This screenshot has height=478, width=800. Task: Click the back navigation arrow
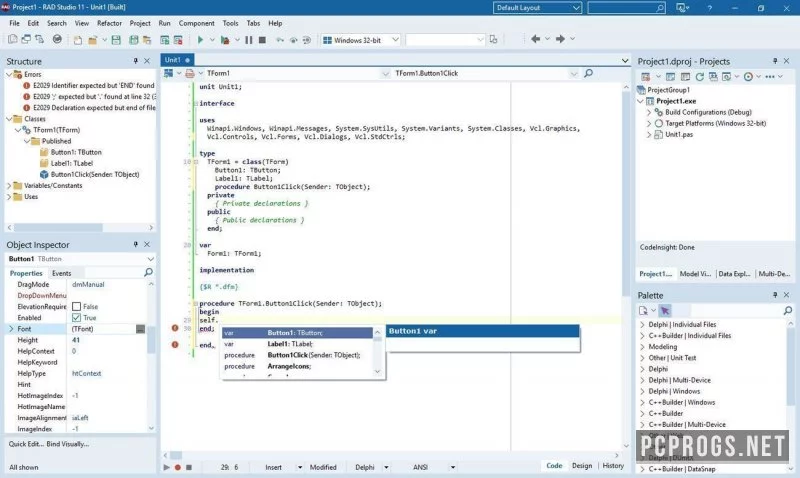click(x=535, y=39)
